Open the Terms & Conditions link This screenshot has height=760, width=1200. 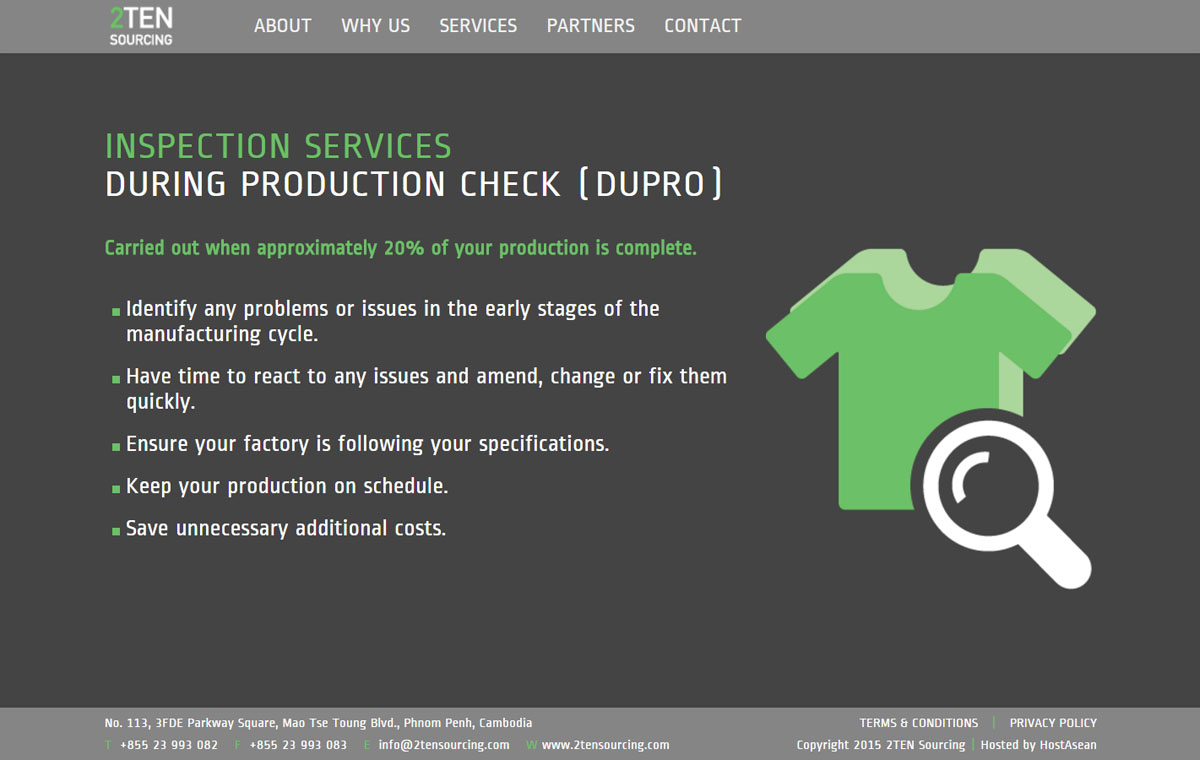point(918,723)
